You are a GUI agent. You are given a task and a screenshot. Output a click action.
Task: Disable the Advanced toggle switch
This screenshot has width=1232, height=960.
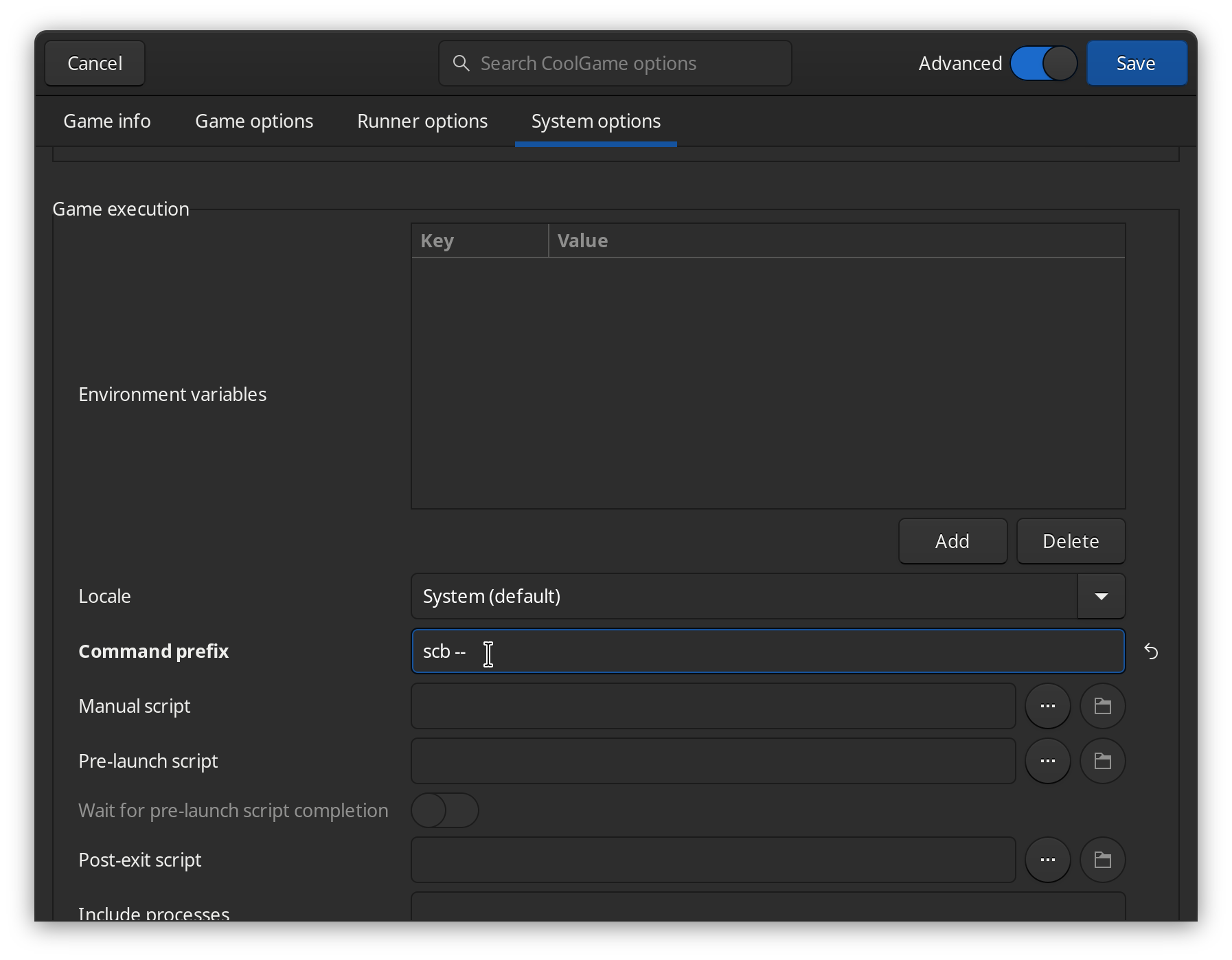(x=1043, y=63)
